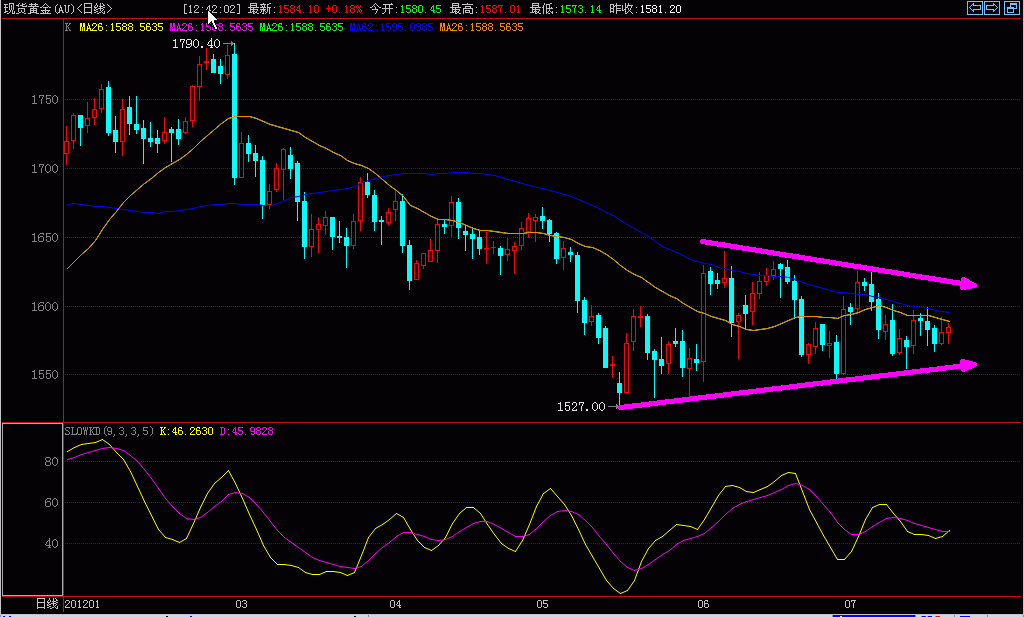Click the 05 month marker on time axis
The width and height of the screenshot is (1024, 617).
click(x=543, y=604)
